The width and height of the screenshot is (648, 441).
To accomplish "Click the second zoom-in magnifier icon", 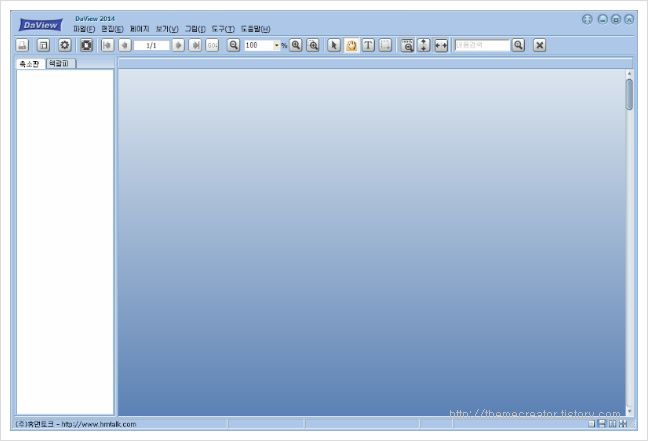I will click(313, 45).
